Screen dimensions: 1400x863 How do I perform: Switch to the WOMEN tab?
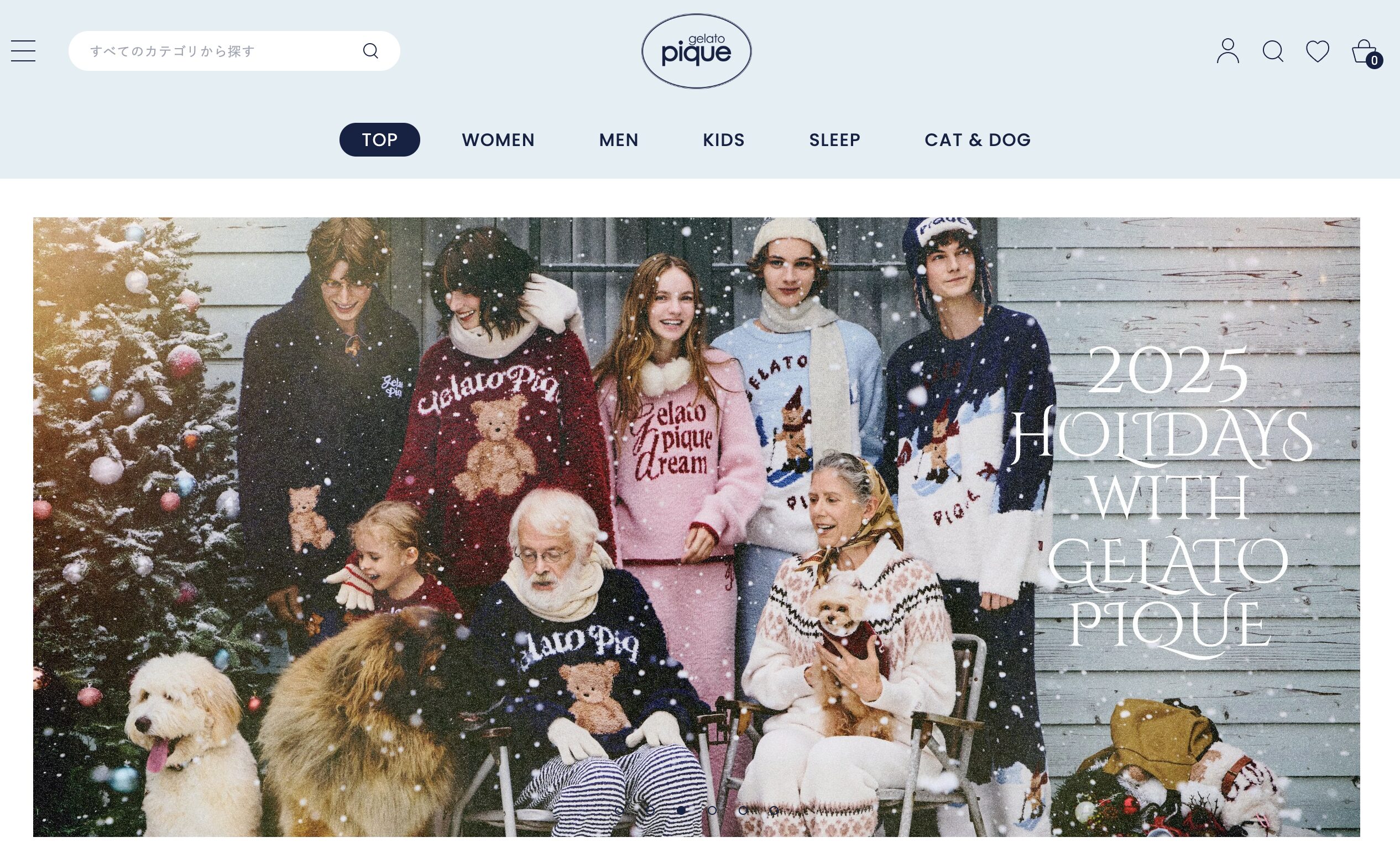pyautogui.click(x=498, y=140)
